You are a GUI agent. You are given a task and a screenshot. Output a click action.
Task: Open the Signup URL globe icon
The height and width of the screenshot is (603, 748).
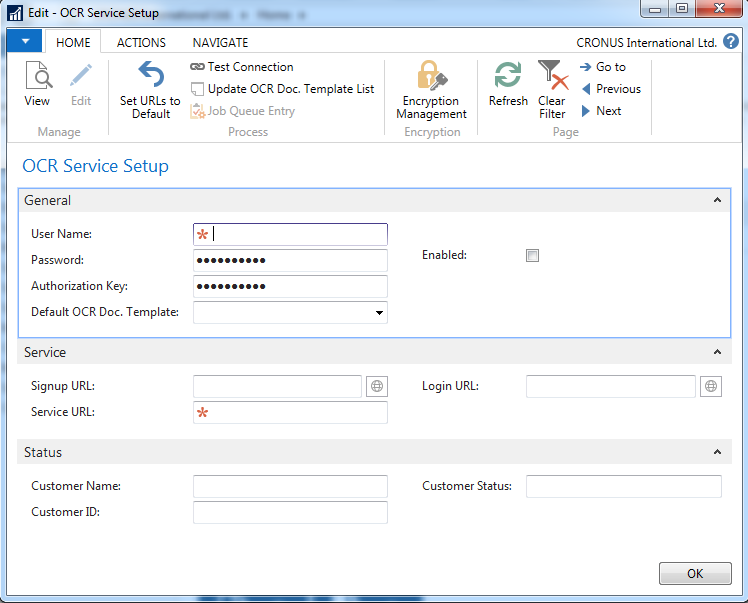(377, 386)
